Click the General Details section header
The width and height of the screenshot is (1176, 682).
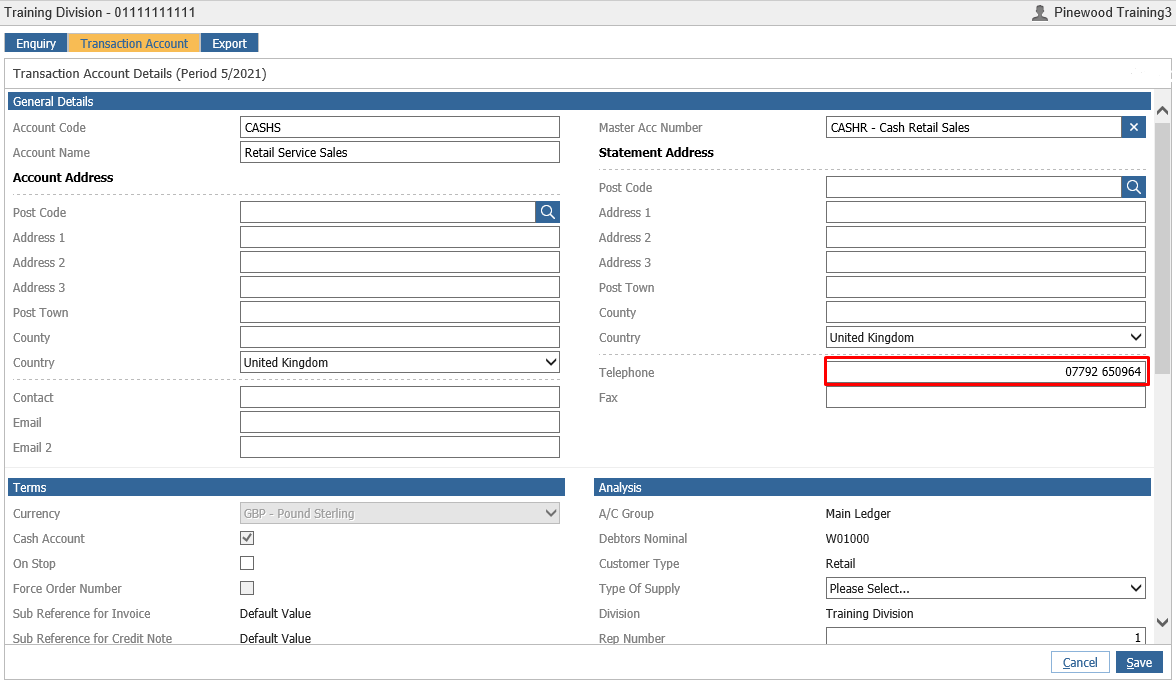(579, 101)
